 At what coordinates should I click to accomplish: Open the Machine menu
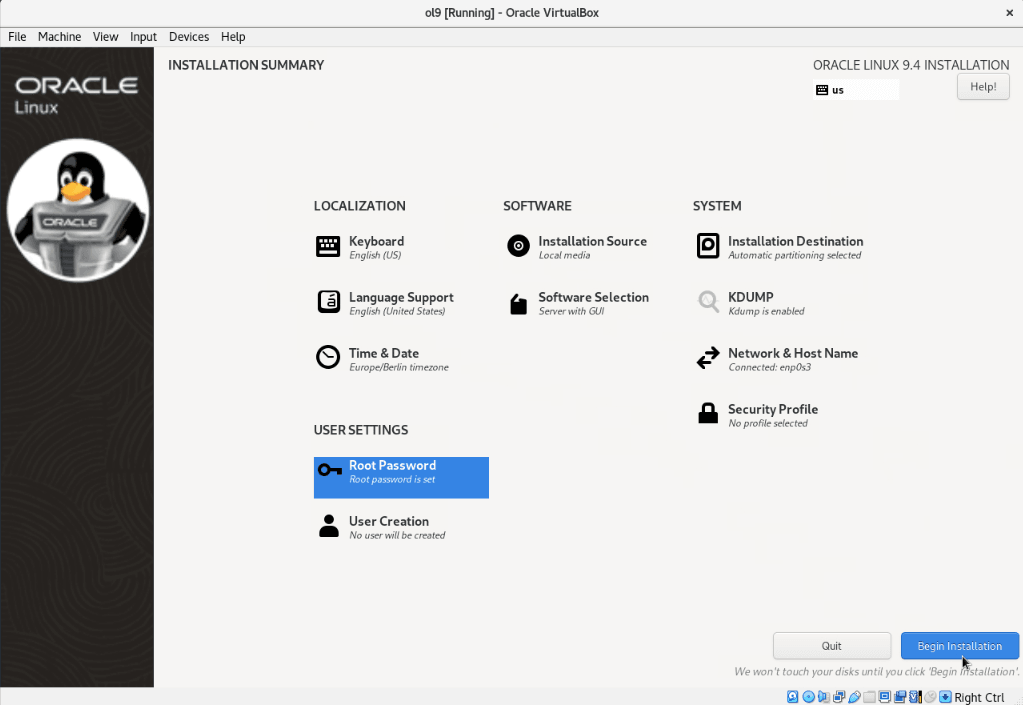(x=59, y=37)
